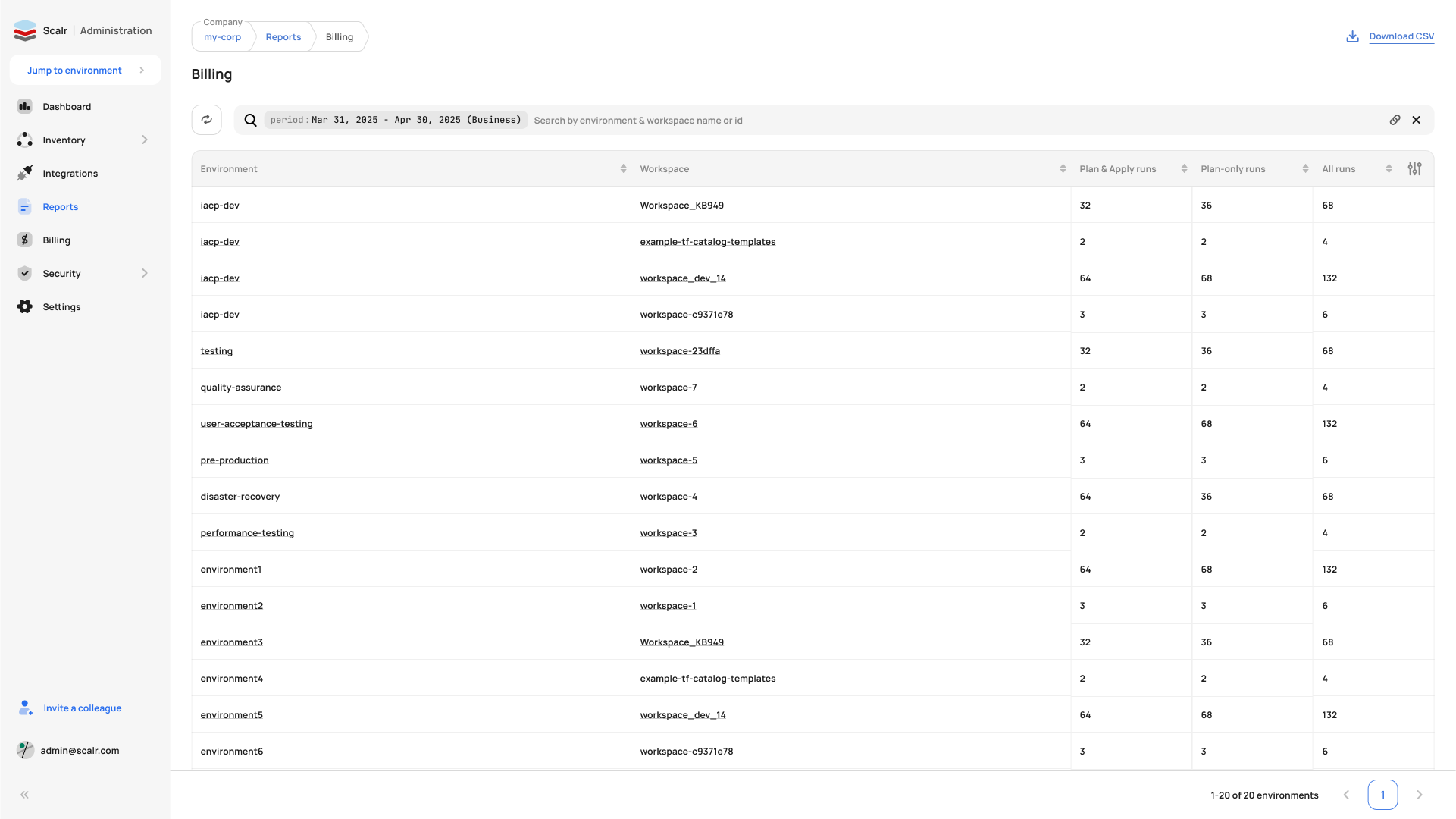This screenshot has width=1456, height=819.
Task: Go to Reports breadcrumb
Action: 283,37
